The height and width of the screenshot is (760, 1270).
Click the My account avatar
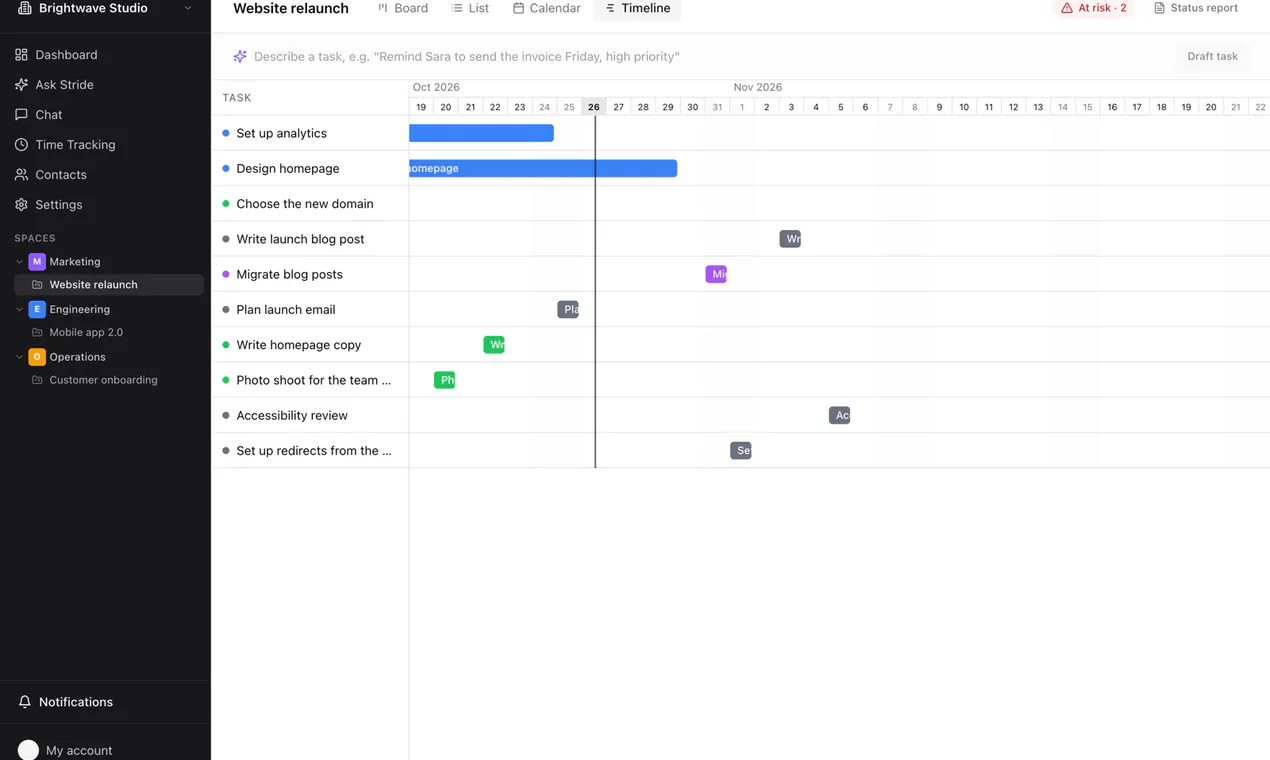click(x=28, y=750)
